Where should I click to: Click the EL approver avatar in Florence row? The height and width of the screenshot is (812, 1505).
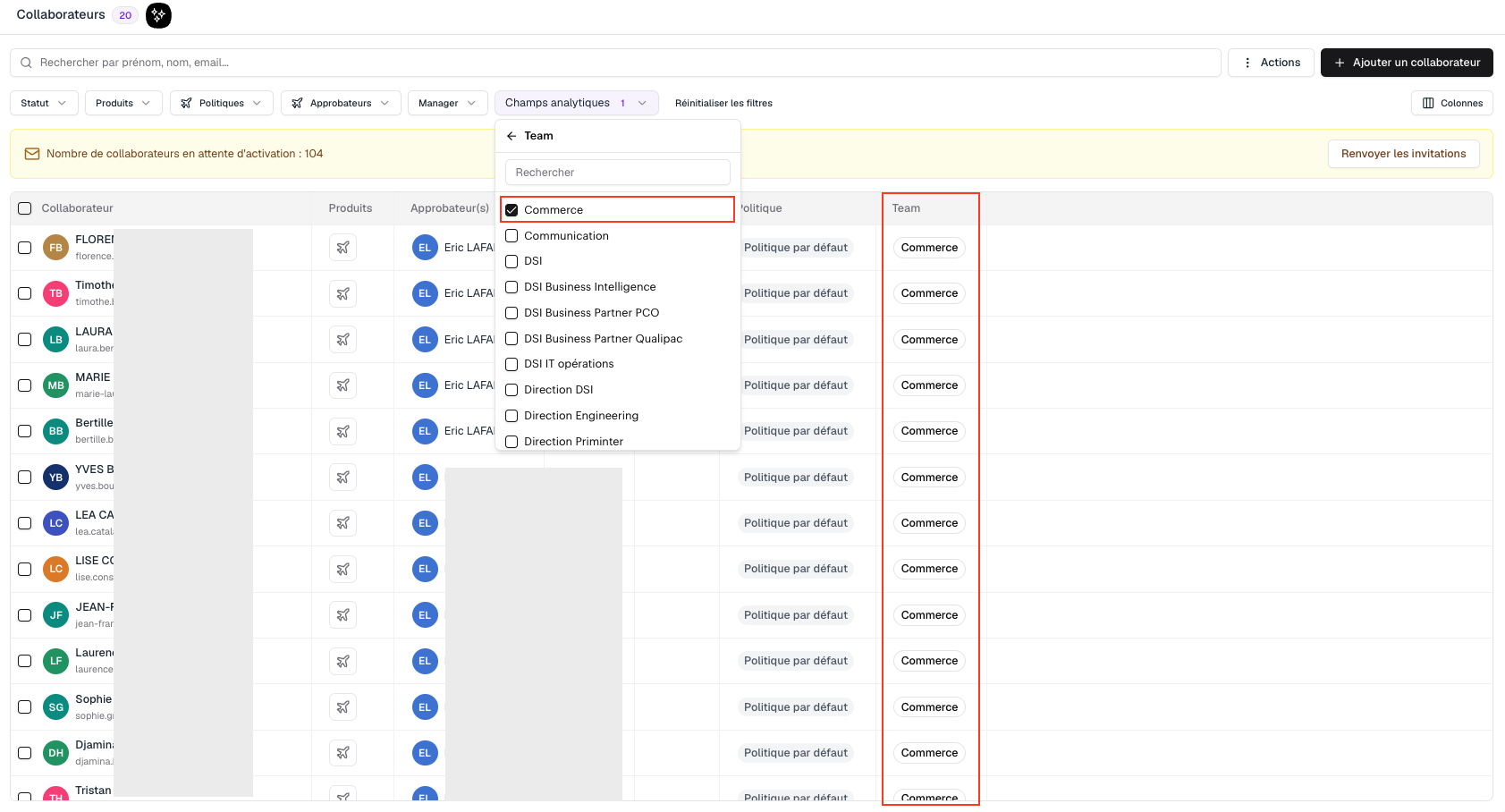pos(425,248)
